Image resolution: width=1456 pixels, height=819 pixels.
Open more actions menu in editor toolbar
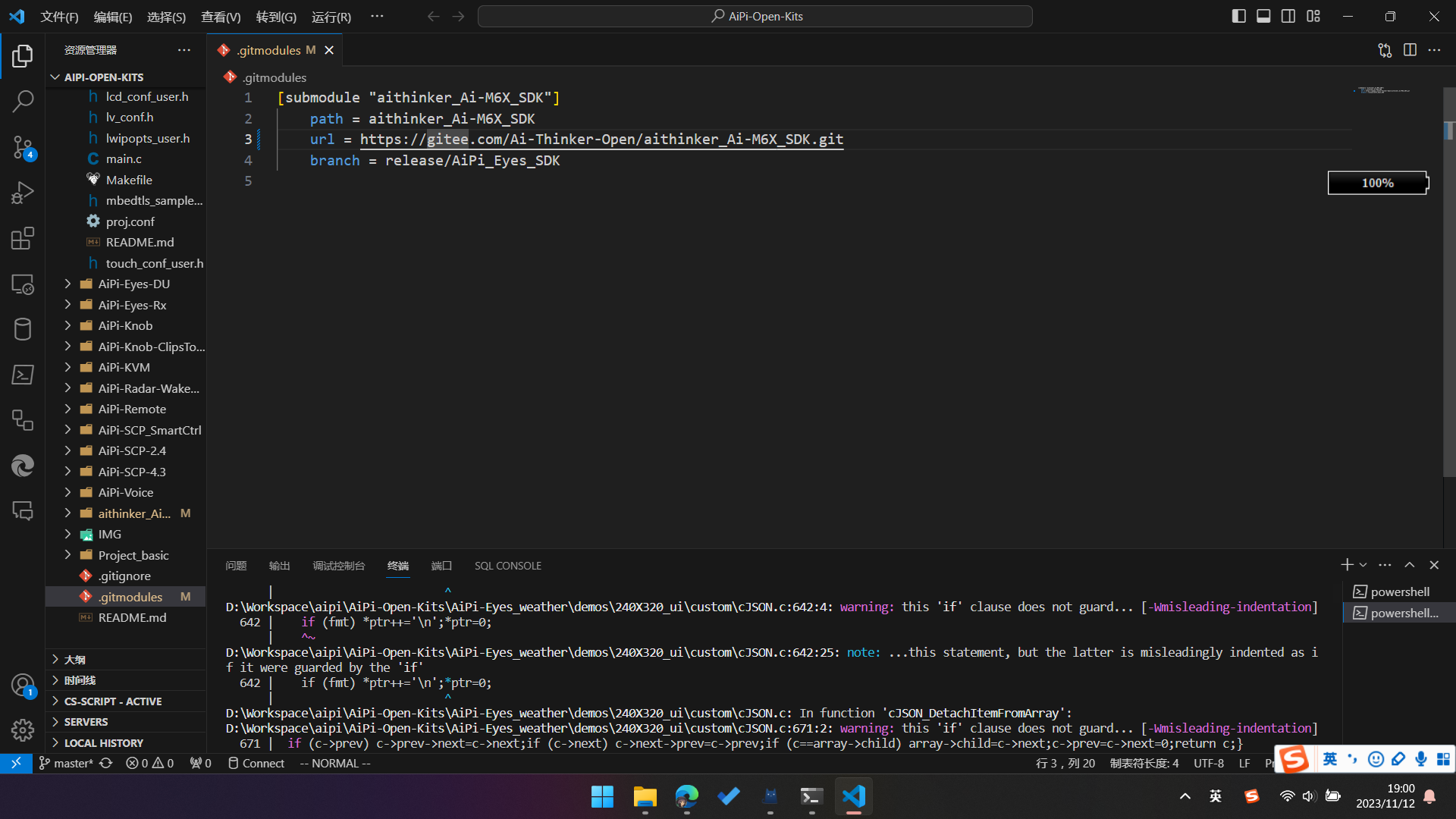click(1434, 50)
